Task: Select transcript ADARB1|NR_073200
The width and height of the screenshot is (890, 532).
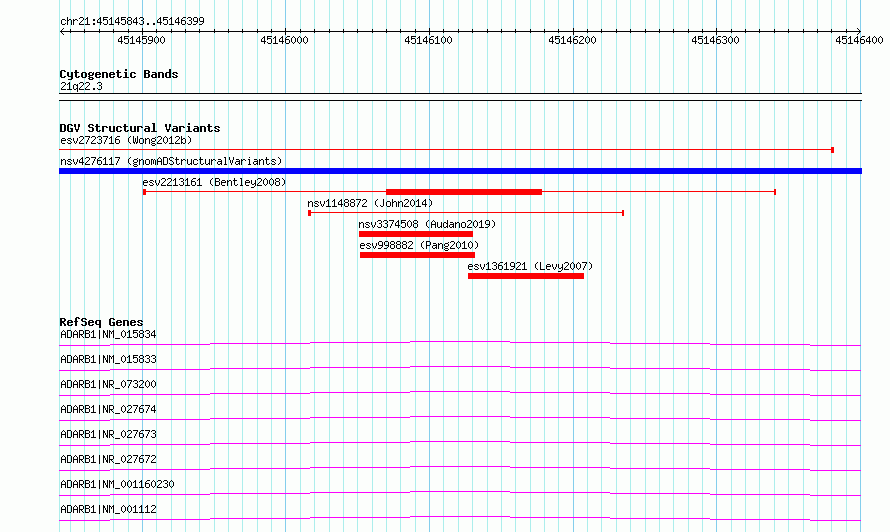Action: 108,384
